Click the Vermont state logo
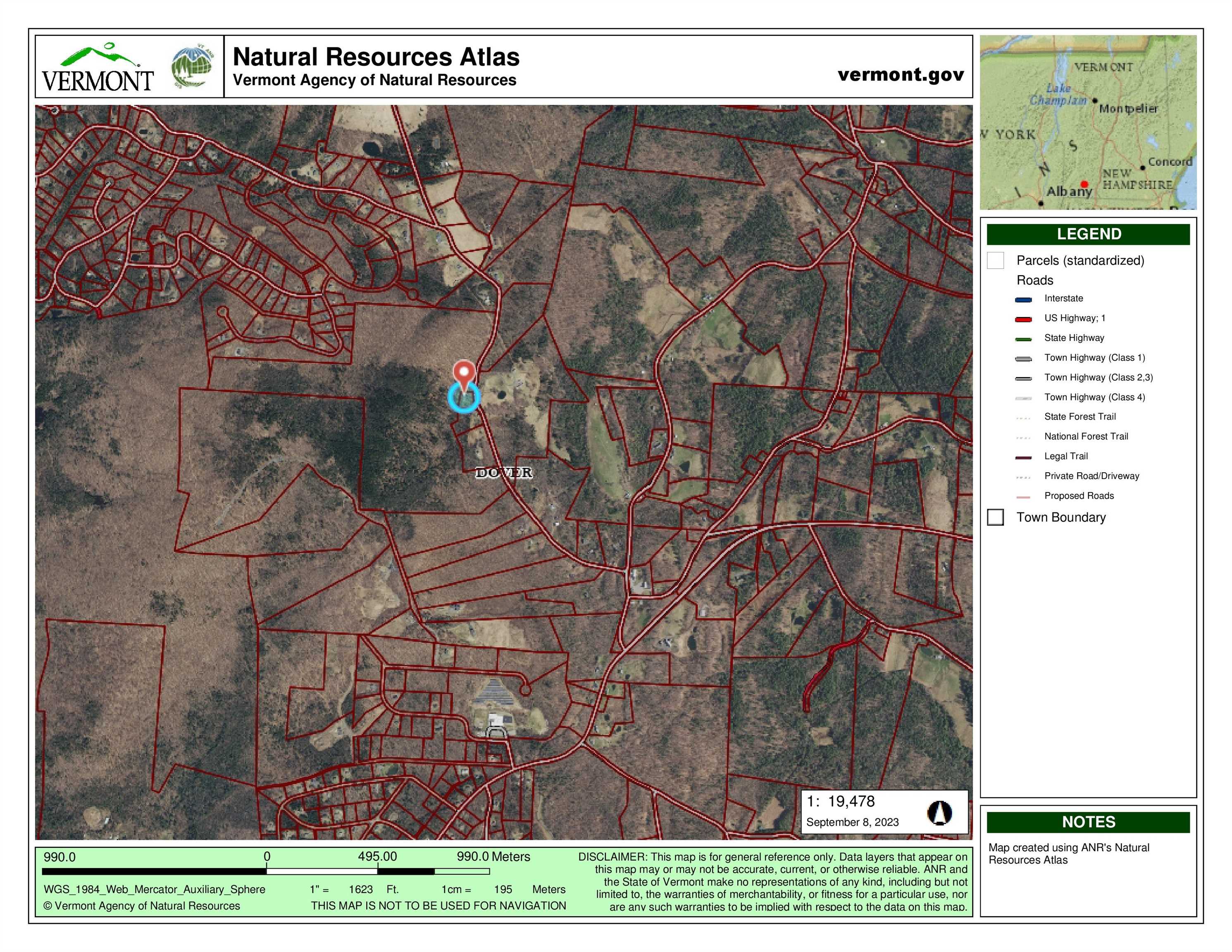 click(98, 67)
